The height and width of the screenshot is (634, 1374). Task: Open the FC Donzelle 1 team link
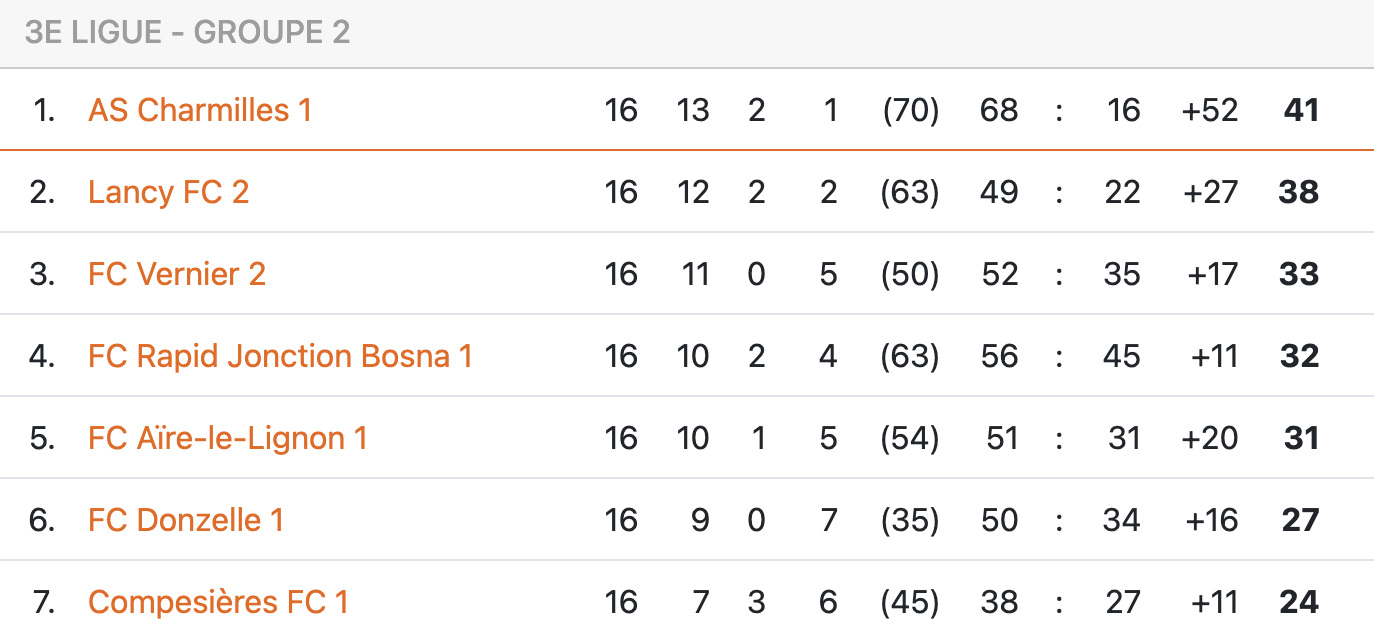click(x=186, y=520)
